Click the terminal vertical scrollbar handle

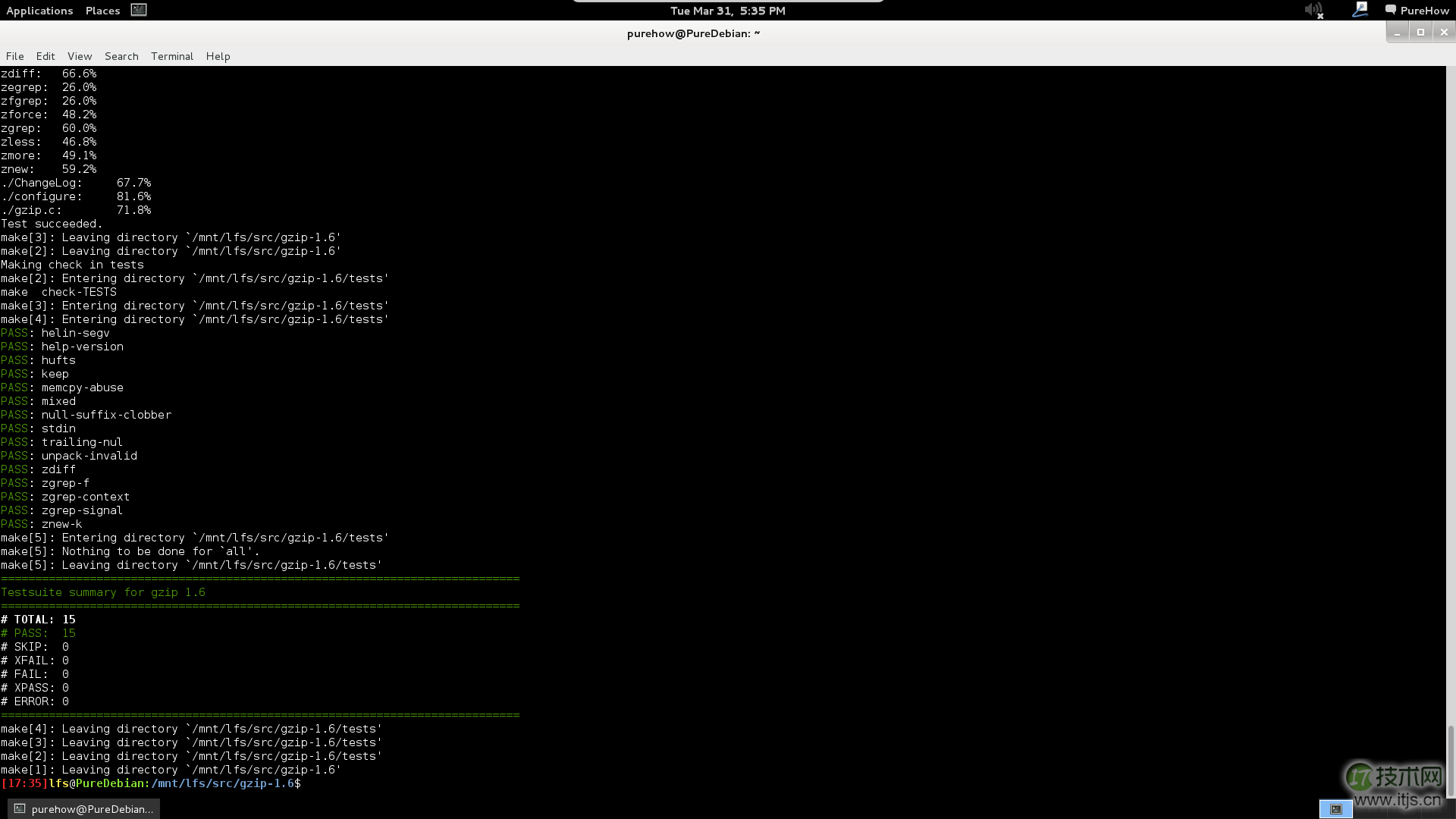[1451, 761]
